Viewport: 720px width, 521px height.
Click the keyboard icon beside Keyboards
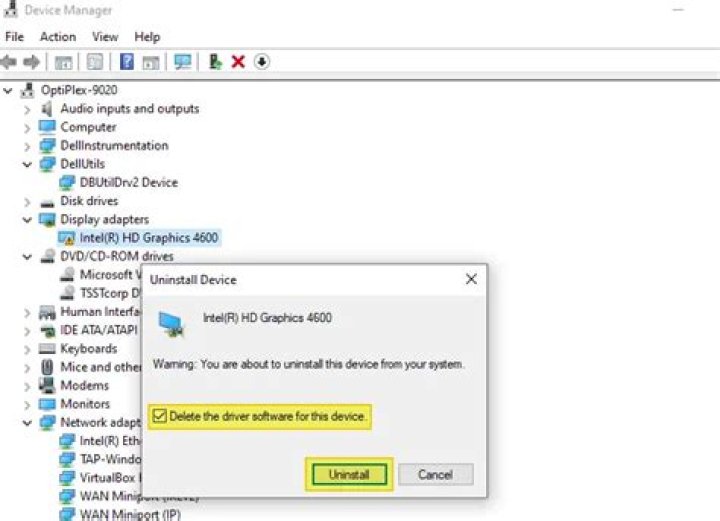pyautogui.click(x=47, y=349)
